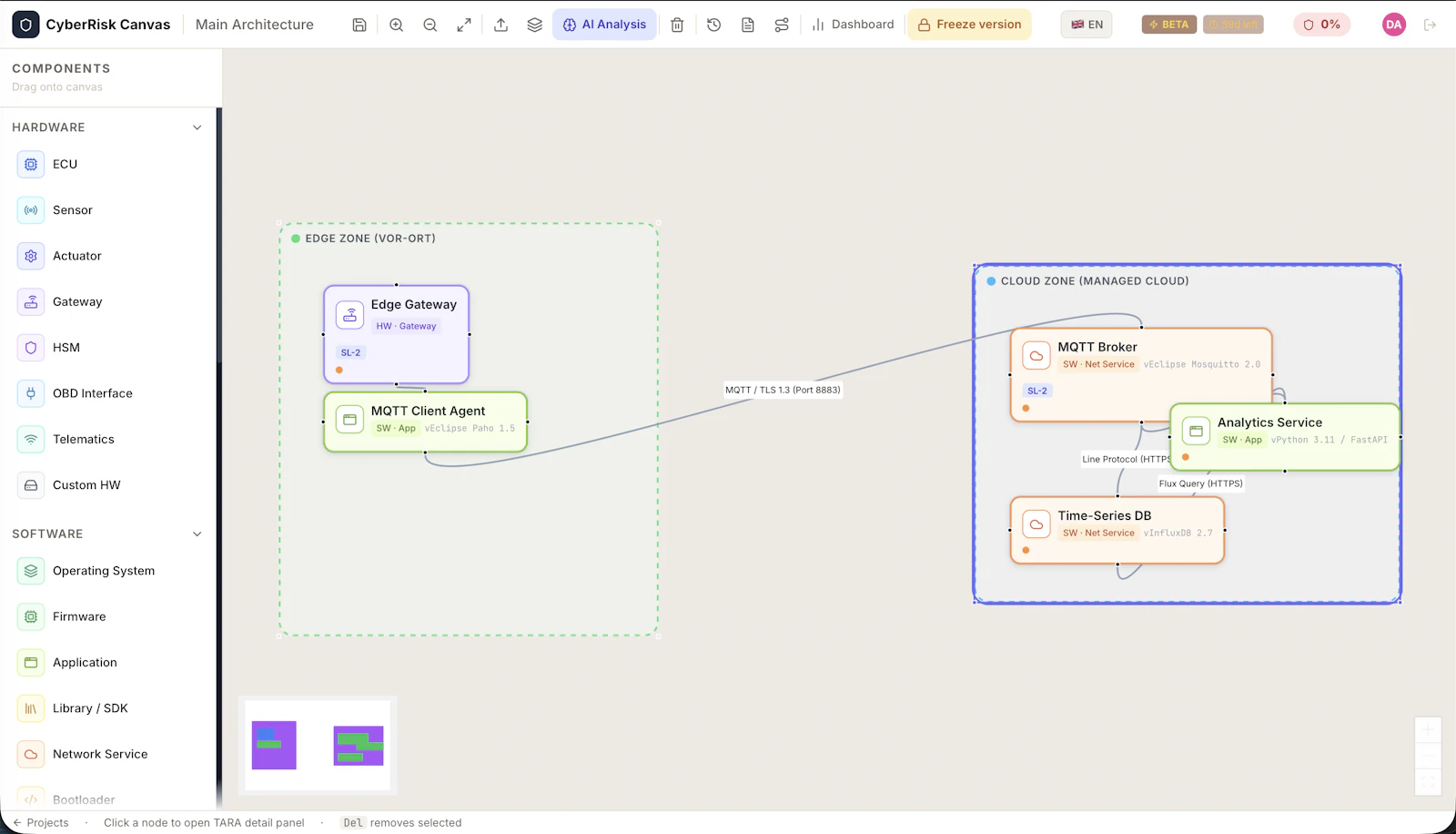
Task: Select the Operating System component
Action: click(109, 571)
